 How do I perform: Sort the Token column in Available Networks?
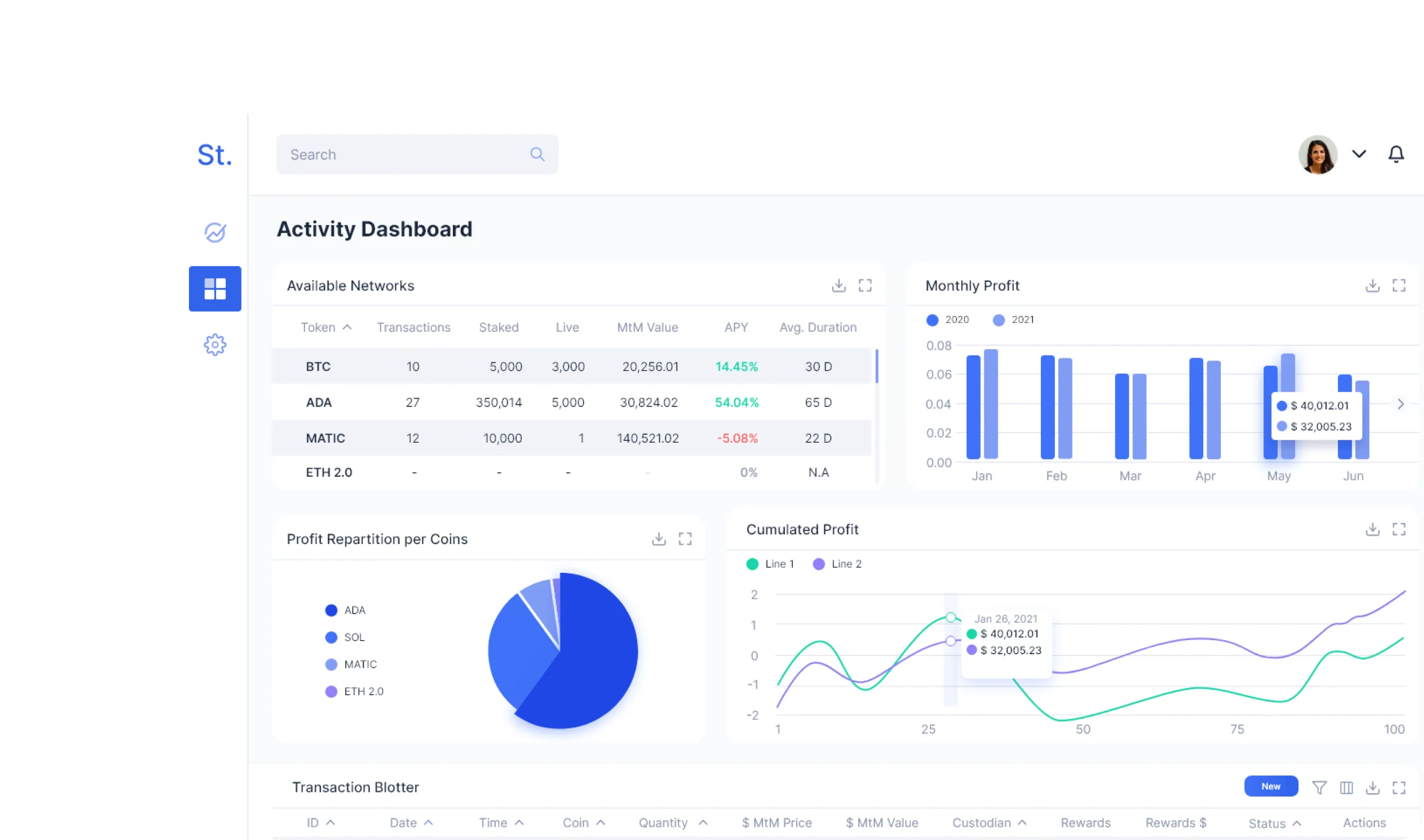[x=326, y=327]
